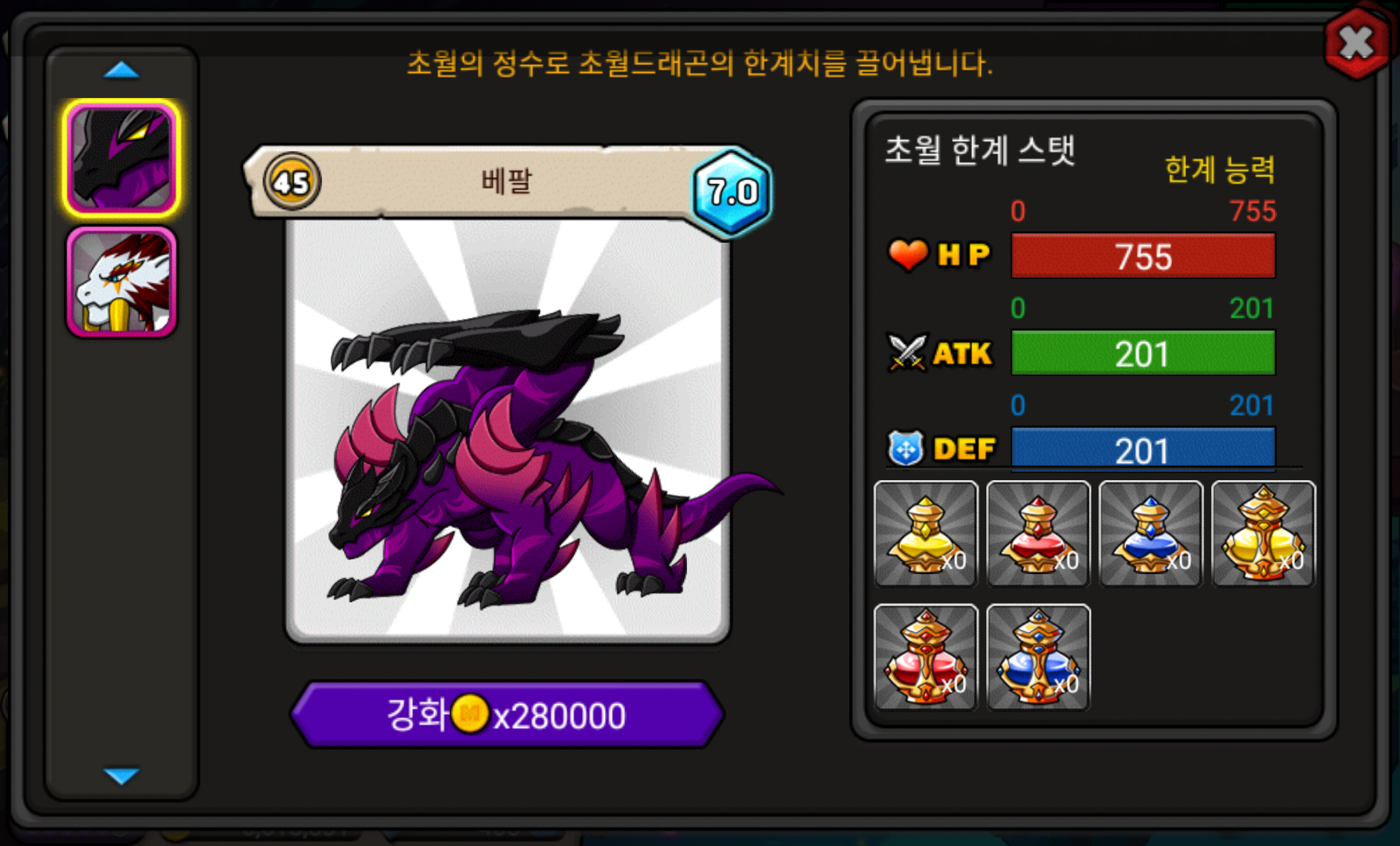This screenshot has width=1400, height=846.
Task: Click the 강화 x280000 enhance button
Action: (507, 714)
